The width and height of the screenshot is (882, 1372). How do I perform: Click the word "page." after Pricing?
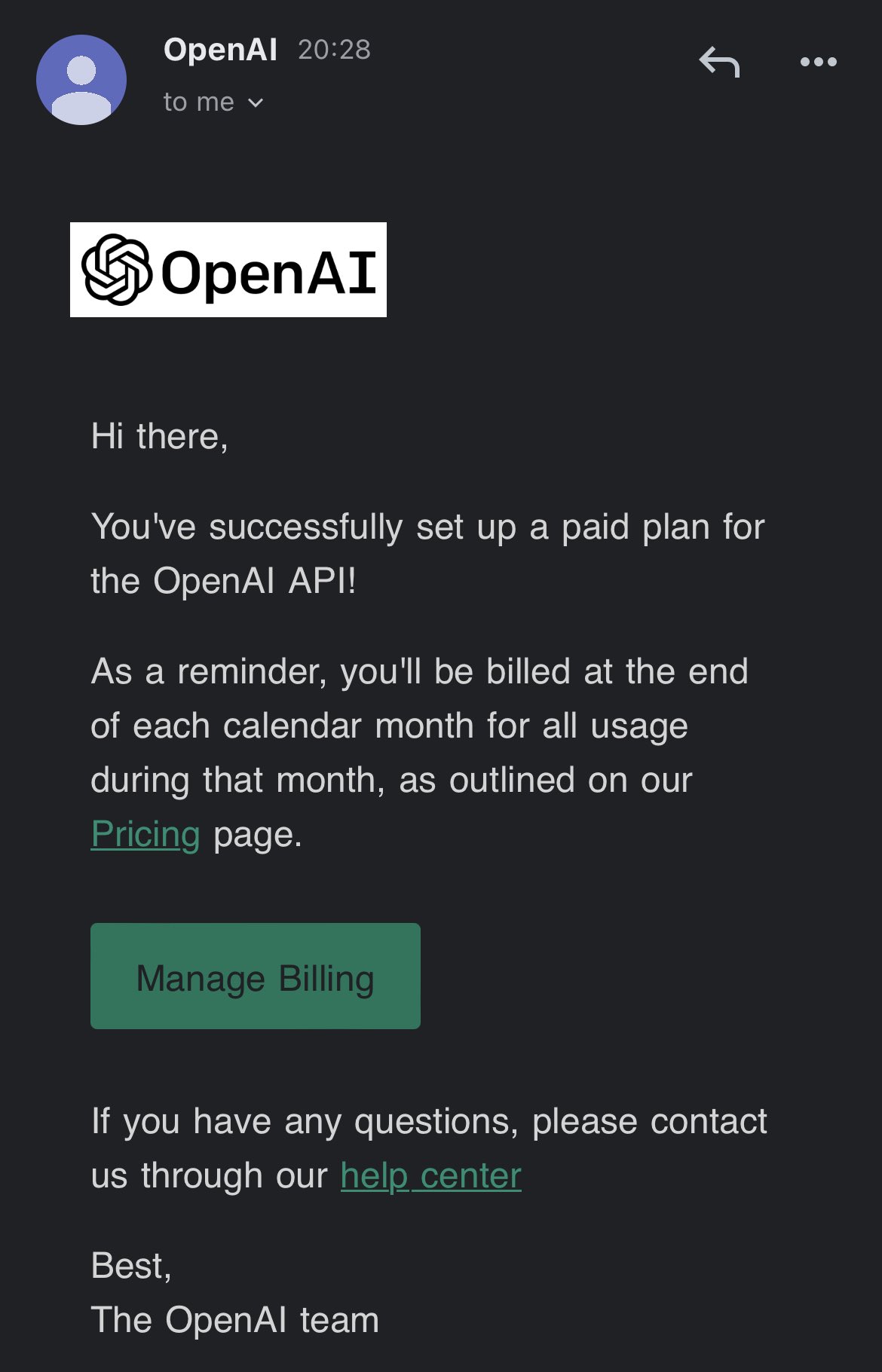[258, 835]
